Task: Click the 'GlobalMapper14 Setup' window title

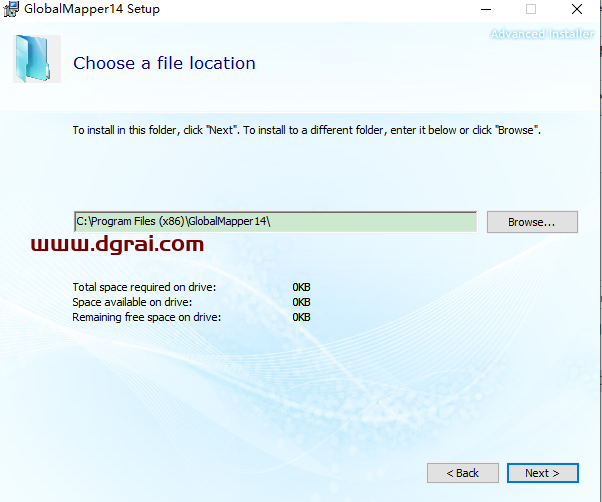Action: [92, 9]
